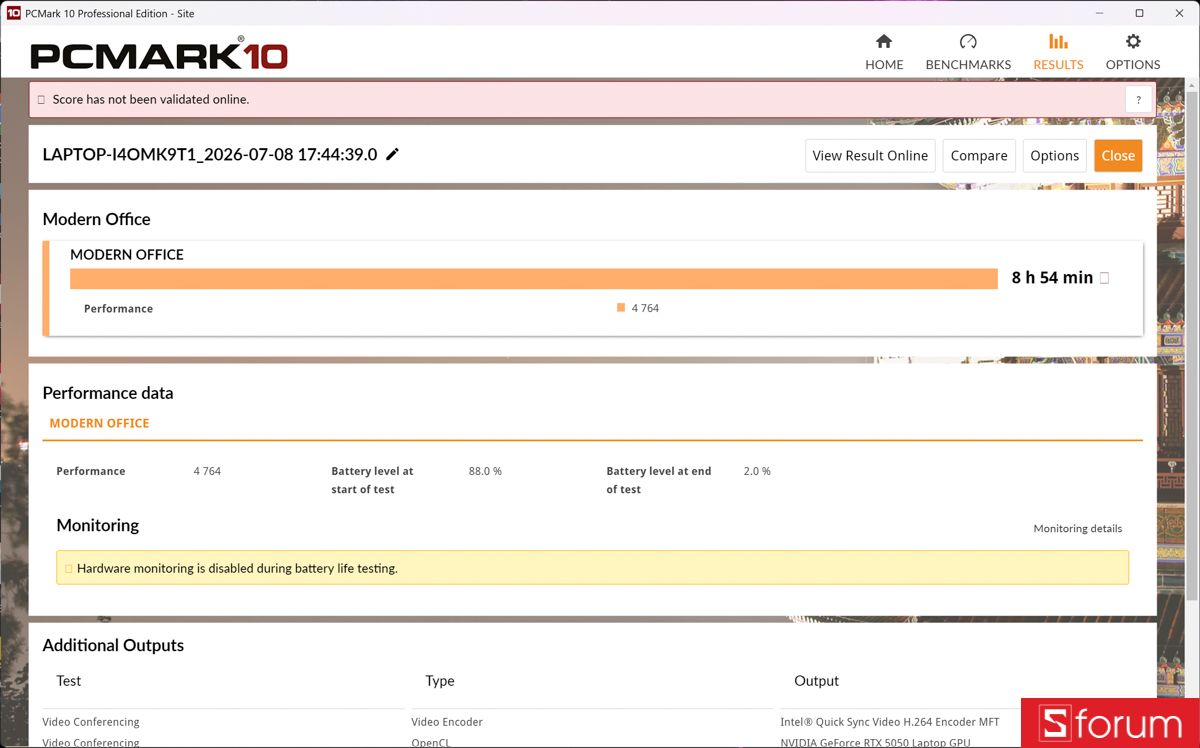The height and width of the screenshot is (748, 1200).
Task: Select Intel Quick Sync Video H.264 Encoder output
Action: [890, 722]
